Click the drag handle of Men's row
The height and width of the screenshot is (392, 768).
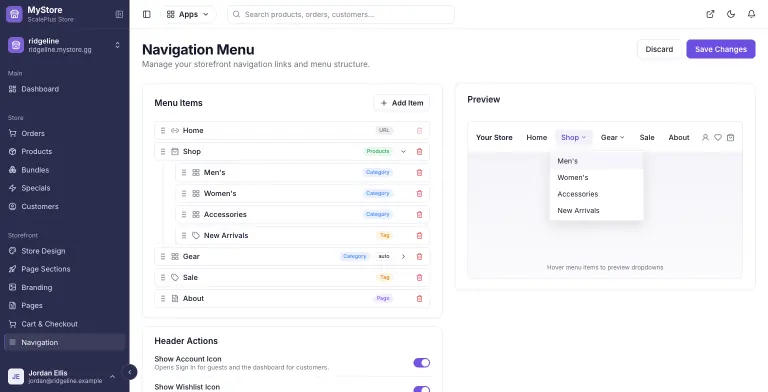click(x=184, y=172)
